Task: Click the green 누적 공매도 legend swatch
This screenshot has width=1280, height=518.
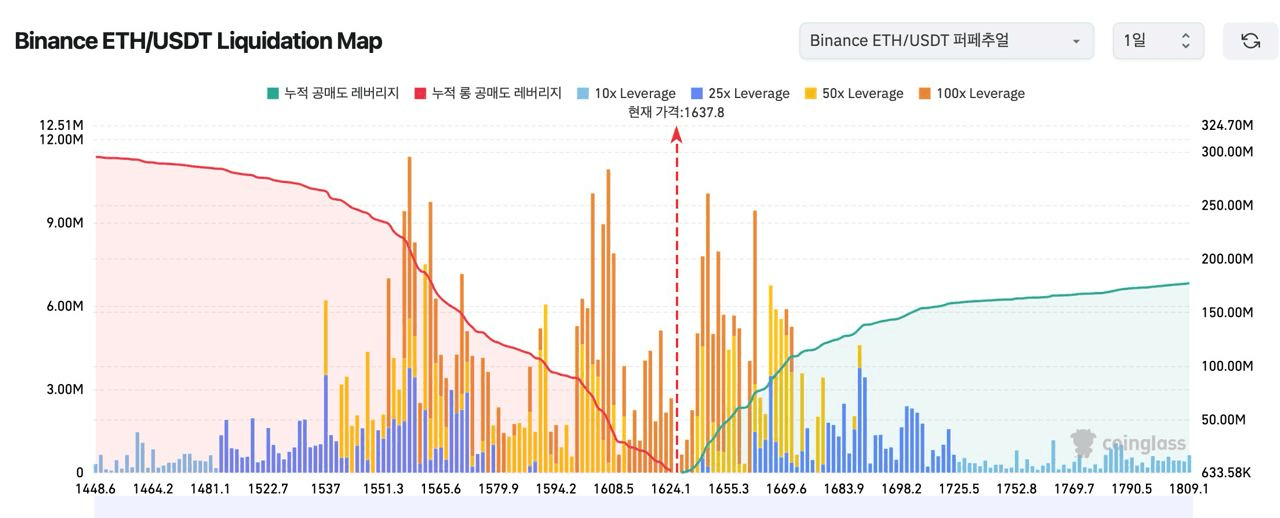Action: point(272,93)
